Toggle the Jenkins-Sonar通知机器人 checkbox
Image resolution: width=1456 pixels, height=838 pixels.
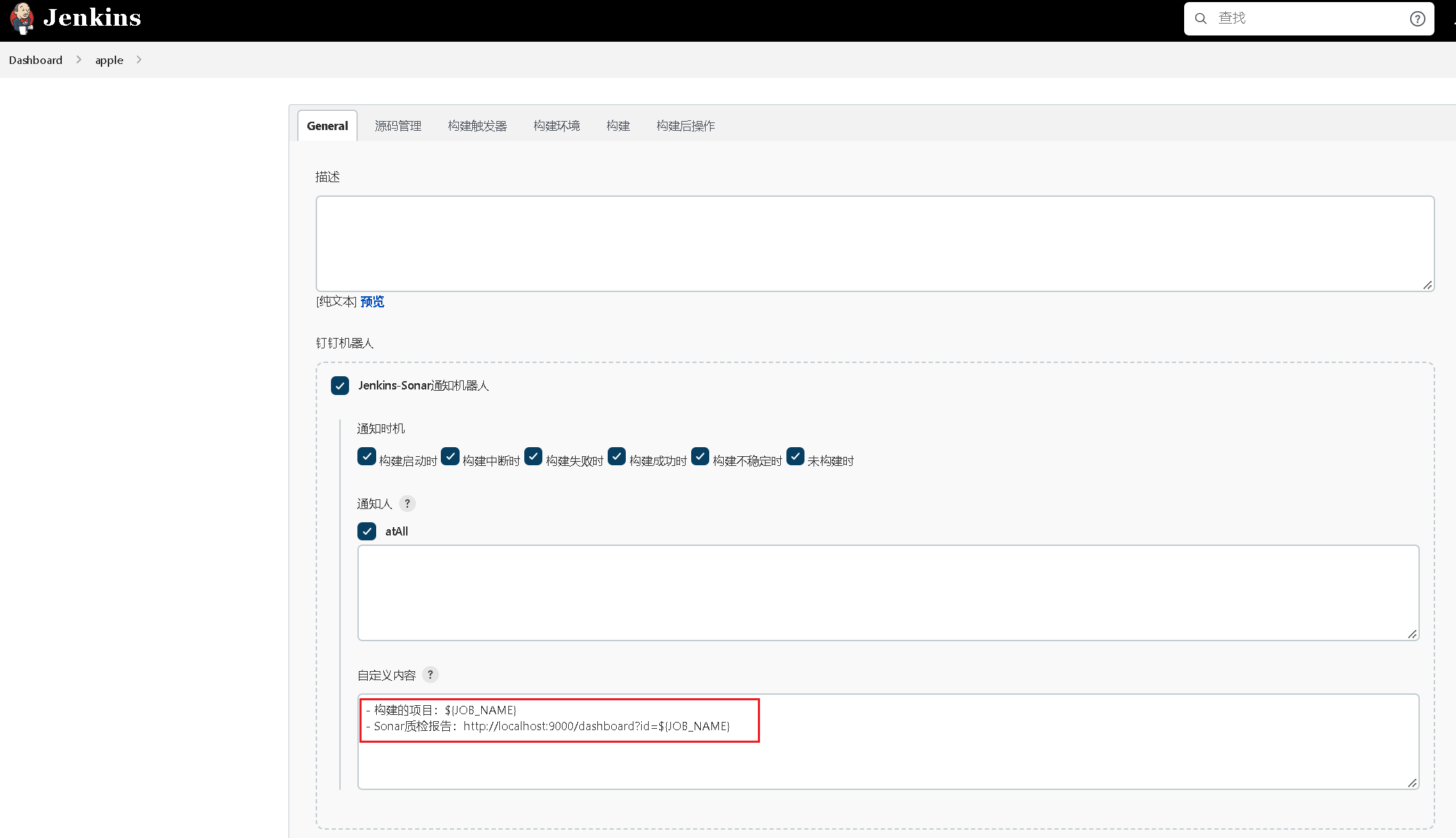[x=340, y=385]
